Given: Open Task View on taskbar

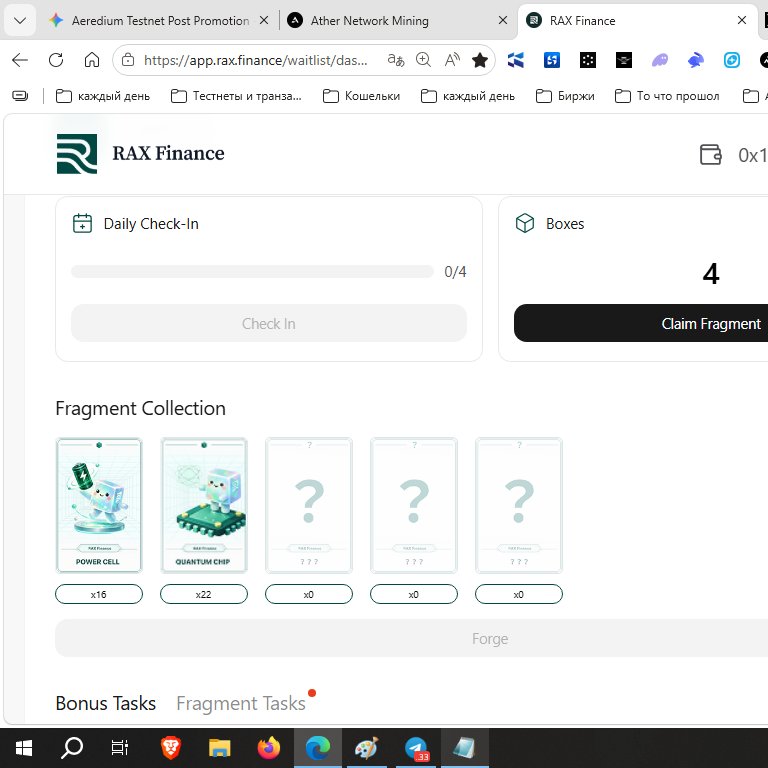Looking at the screenshot, I should tap(120, 748).
